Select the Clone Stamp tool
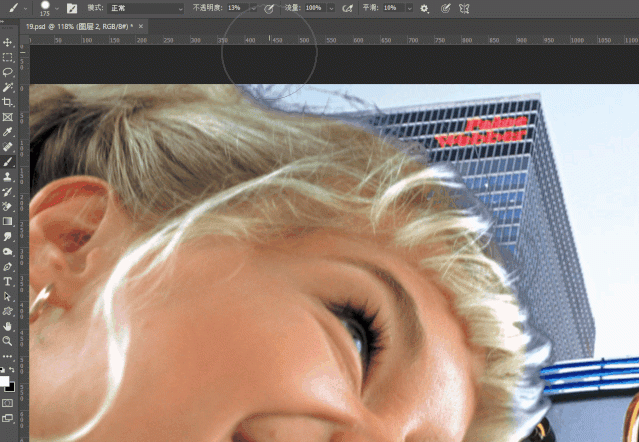This screenshot has width=639, height=442. (x=8, y=176)
